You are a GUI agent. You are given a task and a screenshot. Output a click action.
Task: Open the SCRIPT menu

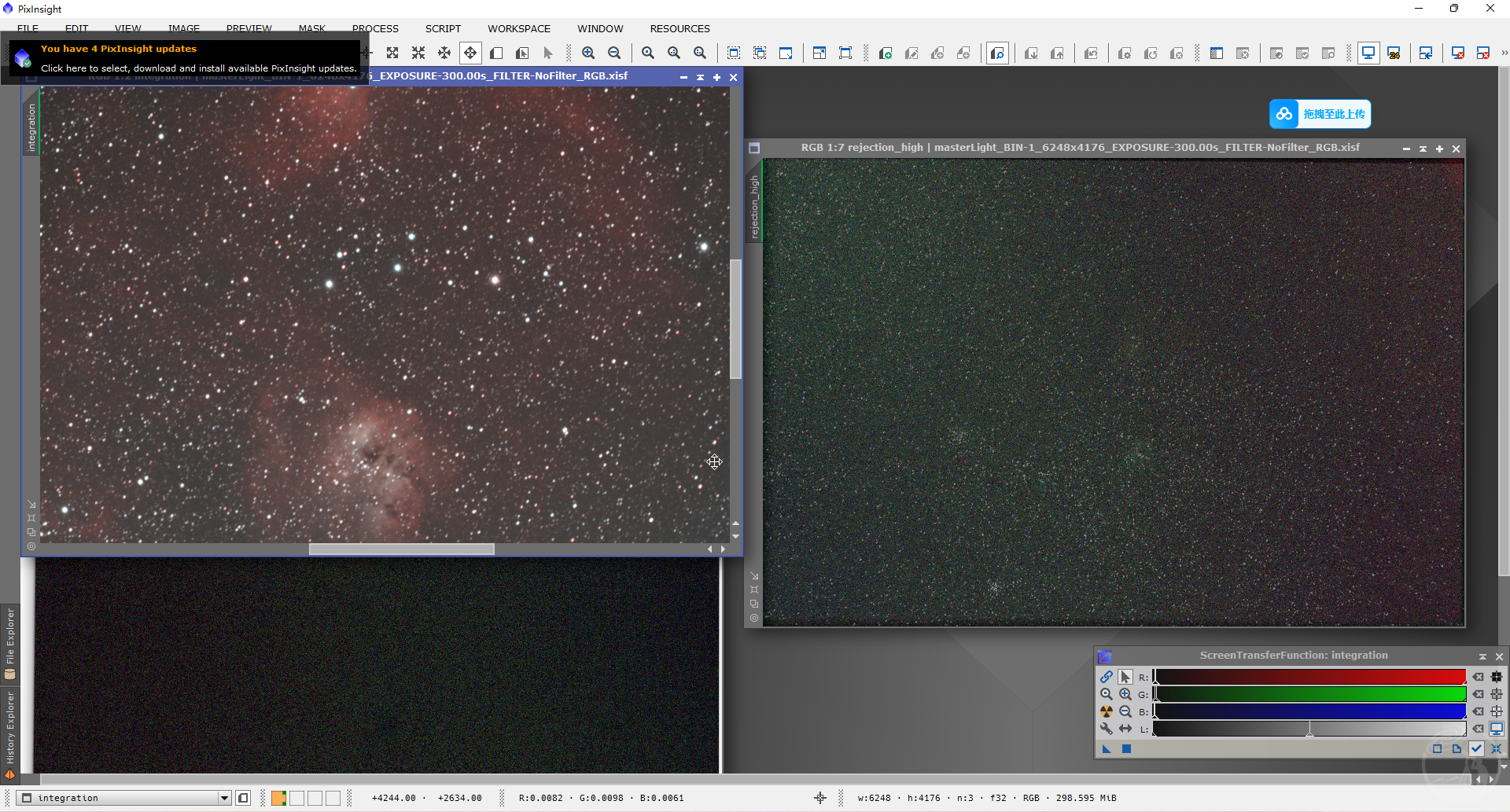click(443, 28)
